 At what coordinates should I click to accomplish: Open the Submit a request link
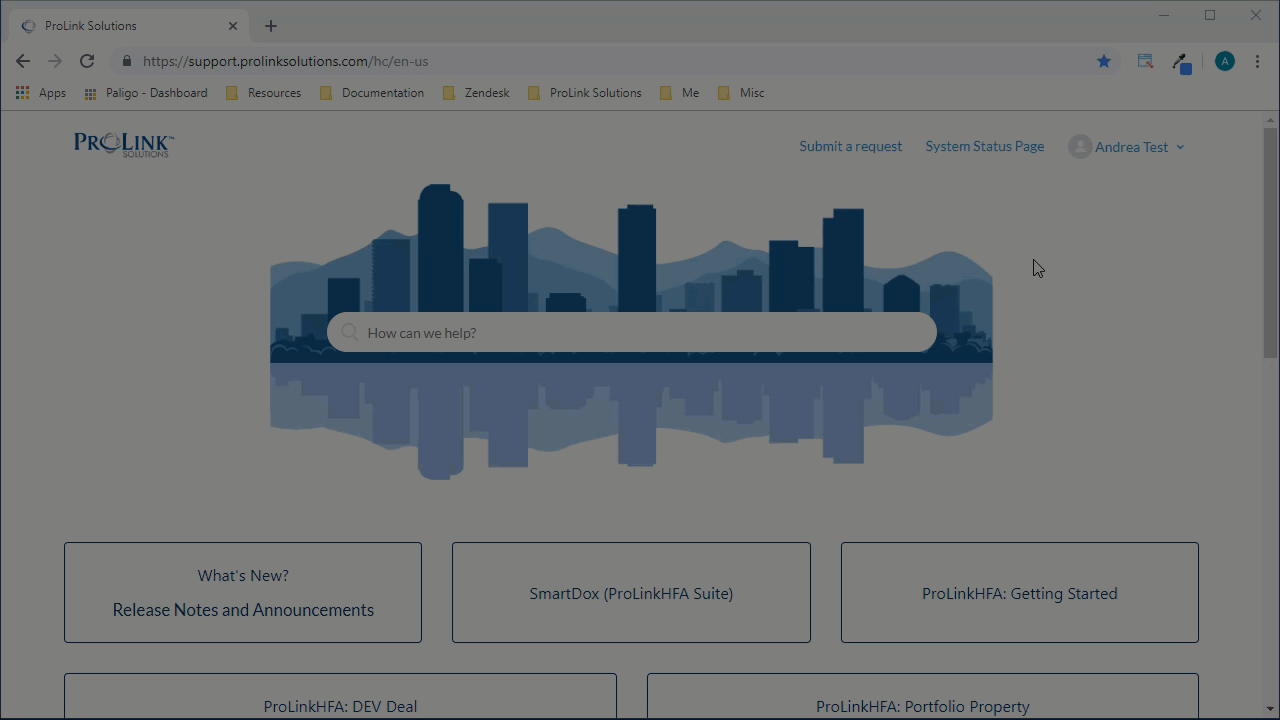tap(850, 146)
